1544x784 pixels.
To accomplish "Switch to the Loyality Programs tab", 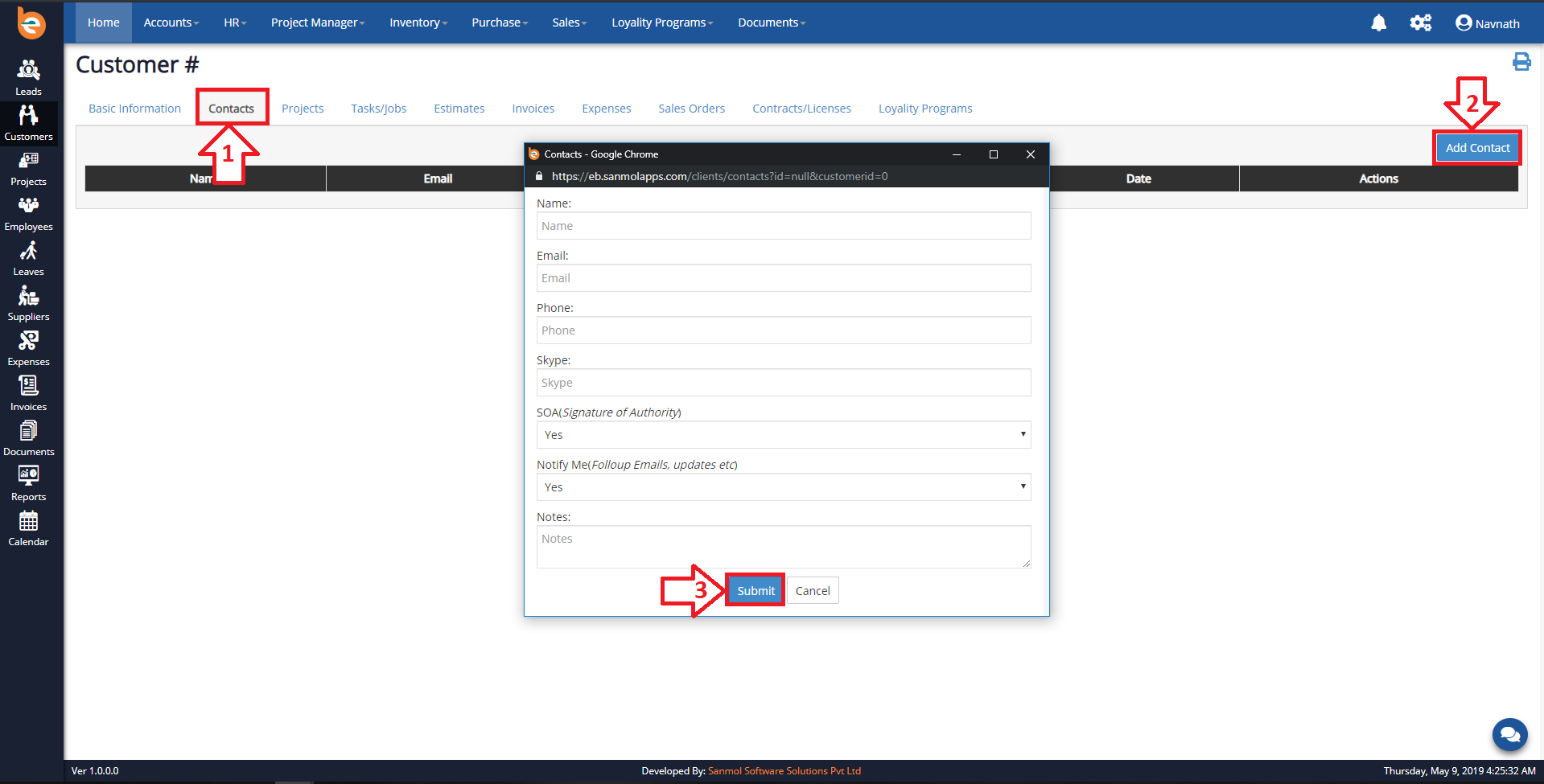I will tap(925, 109).
